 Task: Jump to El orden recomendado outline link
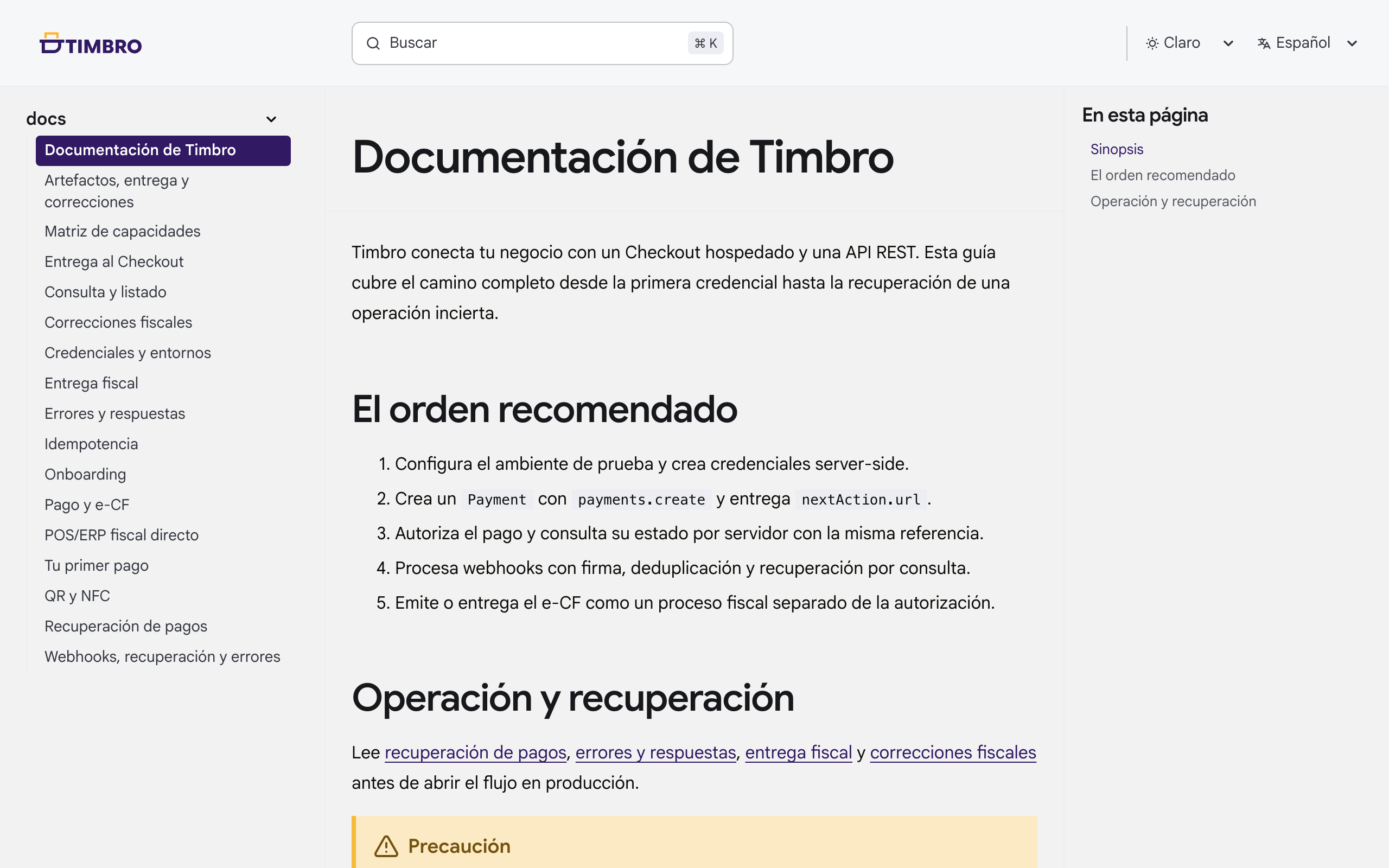(x=1162, y=175)
